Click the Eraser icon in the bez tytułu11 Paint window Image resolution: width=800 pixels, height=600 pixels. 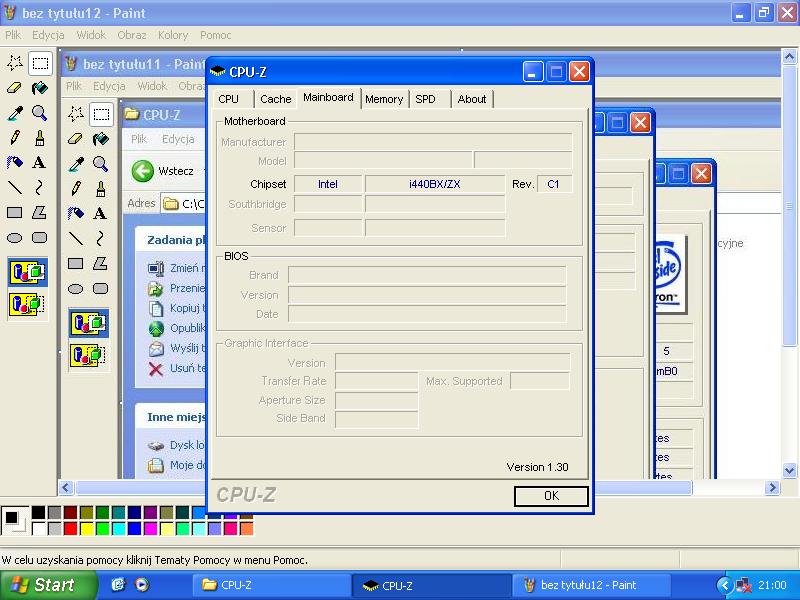point(76,138)
